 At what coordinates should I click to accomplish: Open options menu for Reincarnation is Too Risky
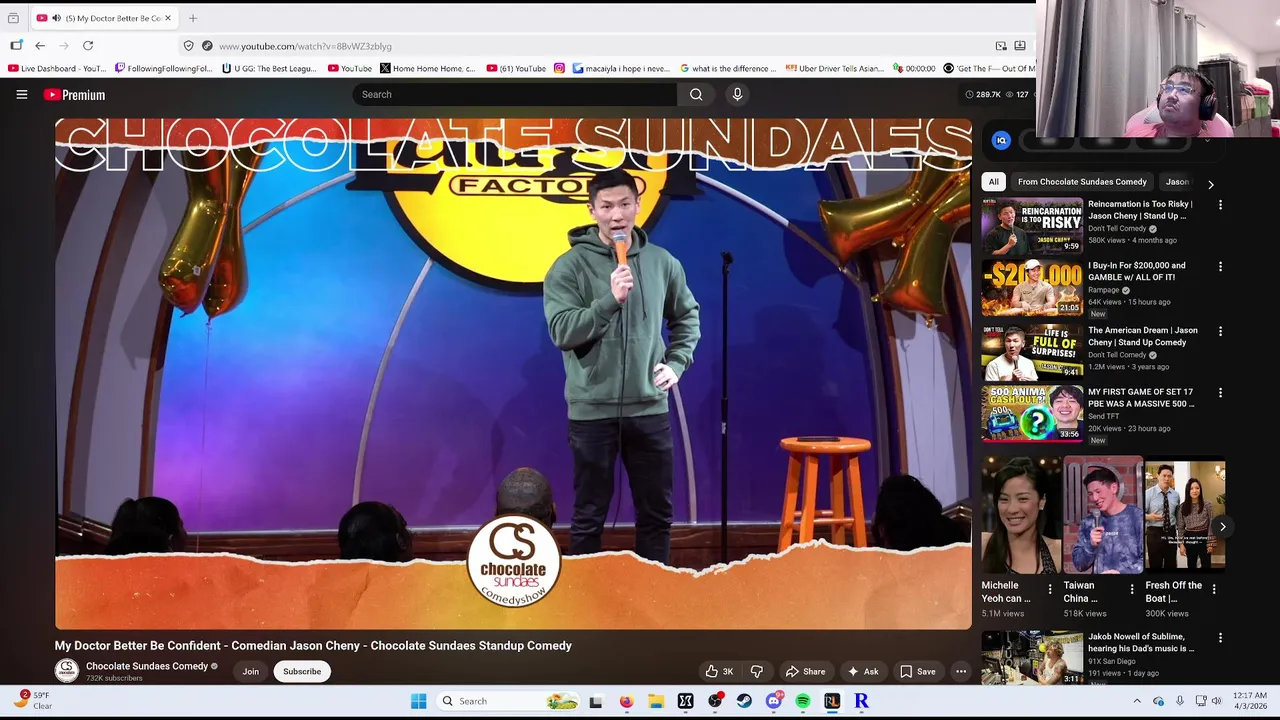coord(1220,205)
